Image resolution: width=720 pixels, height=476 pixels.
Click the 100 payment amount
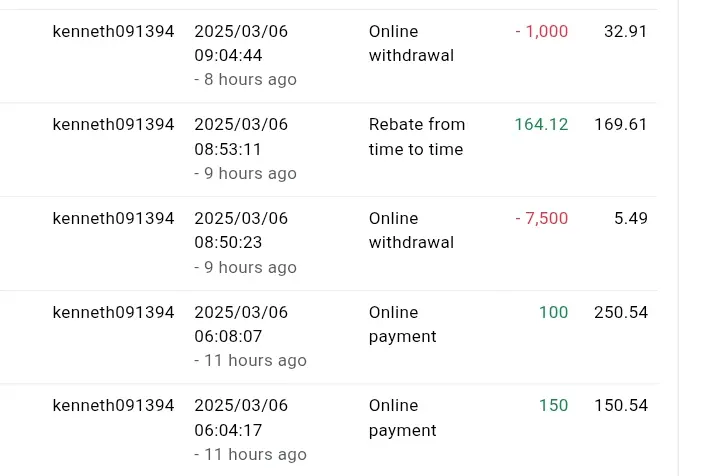553,312
